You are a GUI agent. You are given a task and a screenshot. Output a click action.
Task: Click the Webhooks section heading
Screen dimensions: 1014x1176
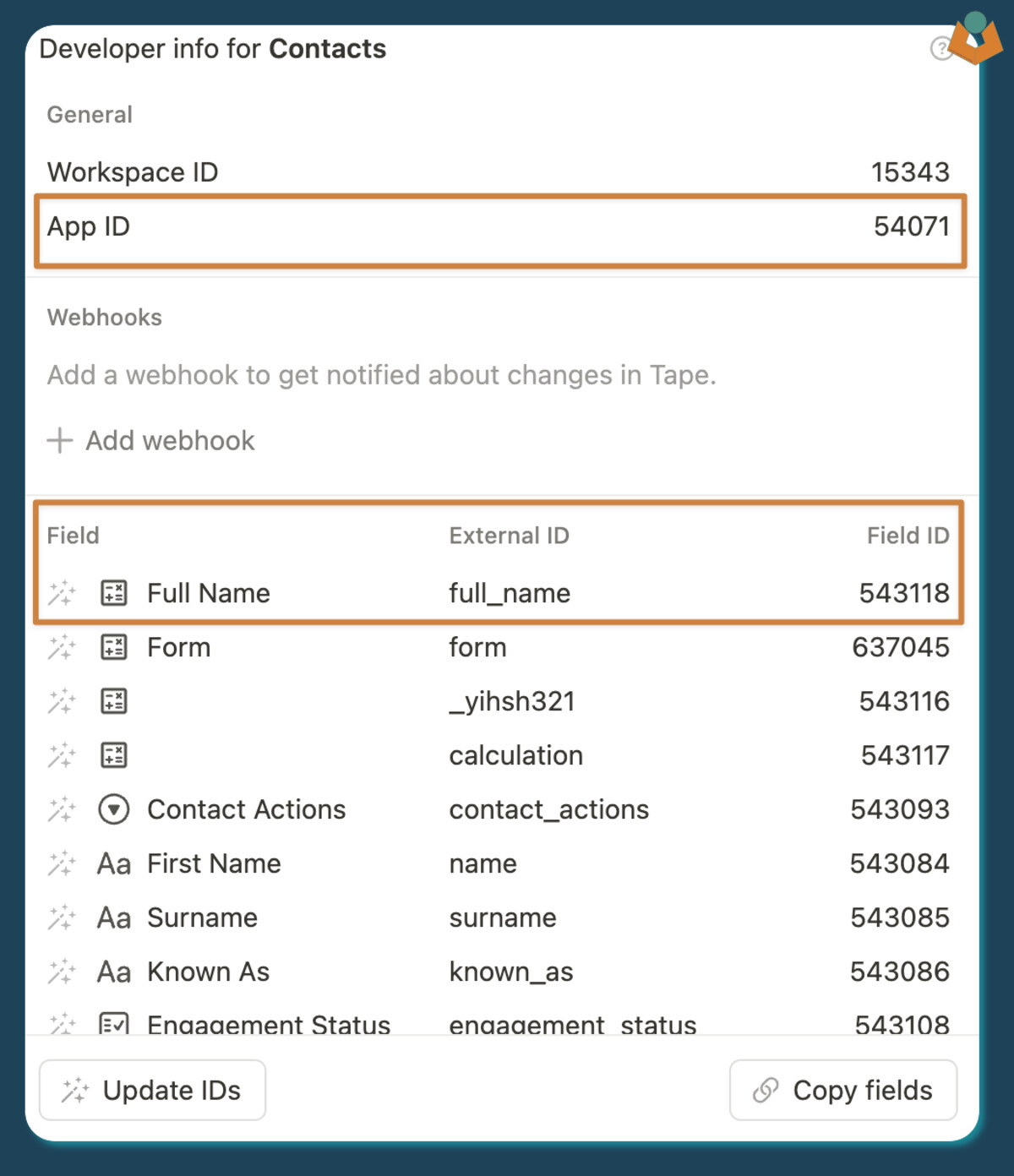tap(105, 318)
